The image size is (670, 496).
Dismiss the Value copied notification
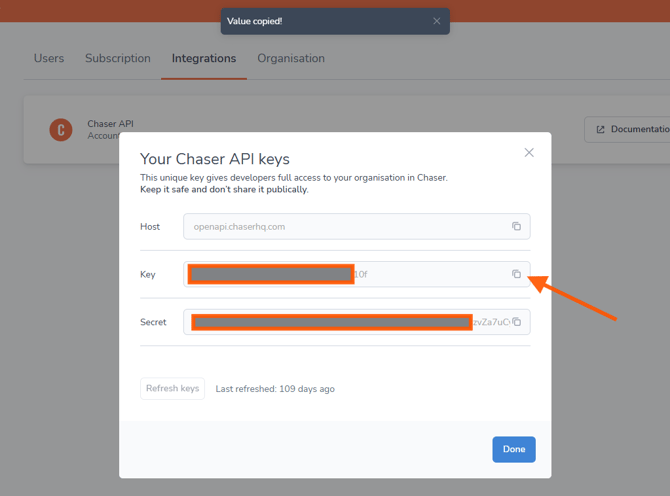click(436, 21)
